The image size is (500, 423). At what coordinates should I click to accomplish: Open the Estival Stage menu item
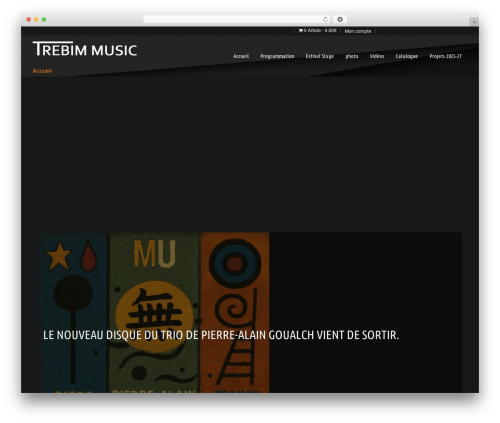pos(320,56)
